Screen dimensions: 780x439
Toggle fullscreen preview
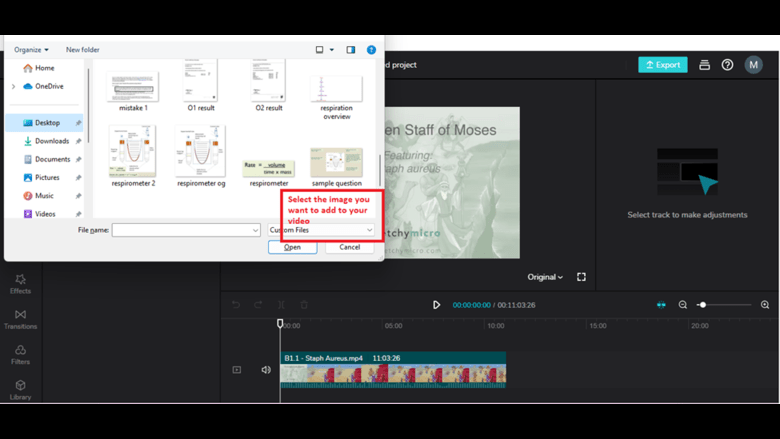point(581,277)
